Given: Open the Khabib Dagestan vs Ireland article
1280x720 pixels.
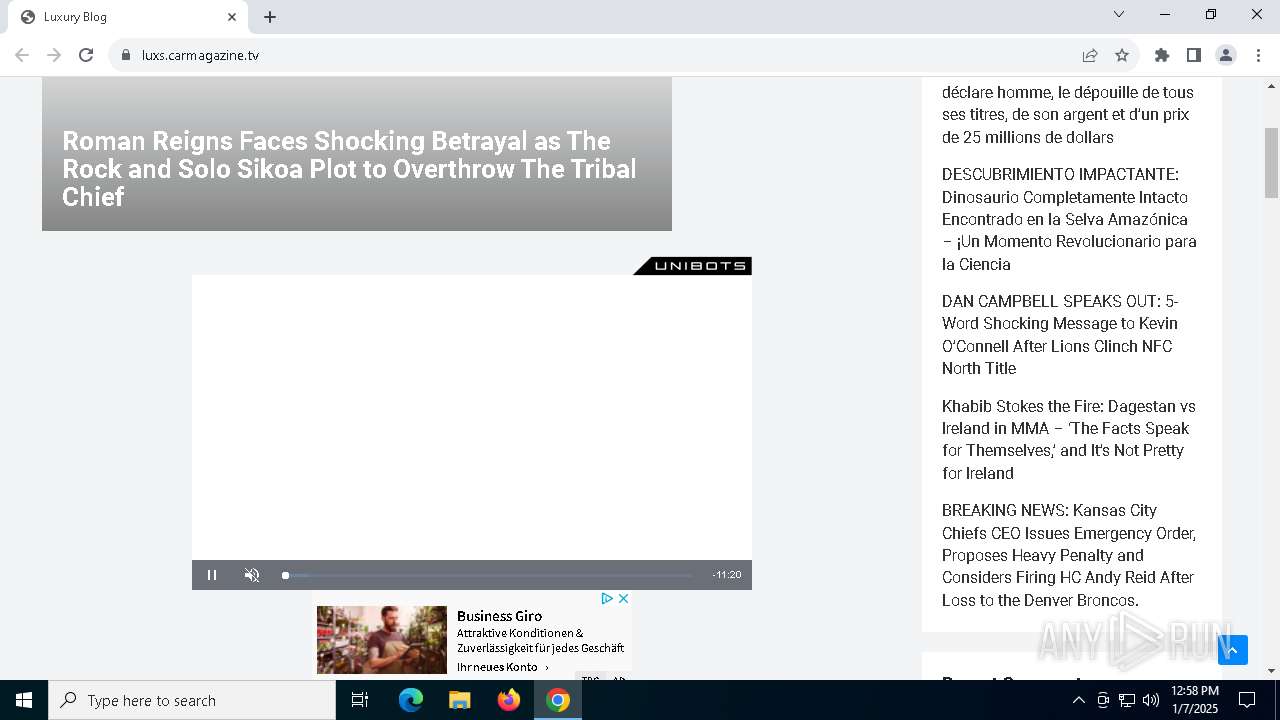Looking at the screenshot, I should 1069,439.
